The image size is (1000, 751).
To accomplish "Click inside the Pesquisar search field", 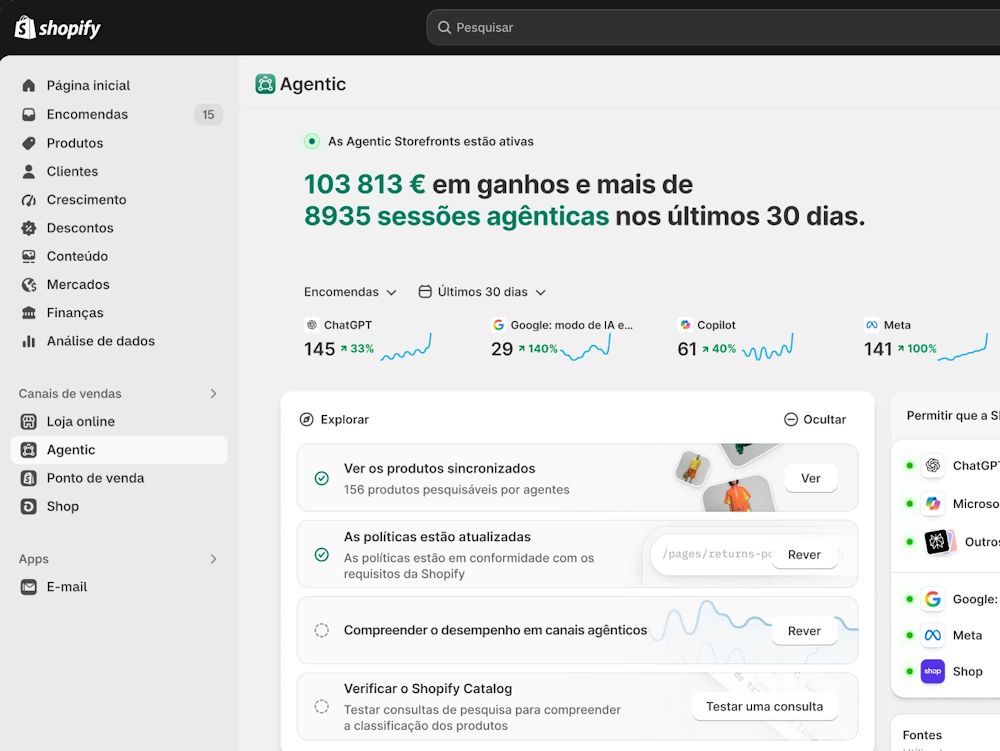I will tap(712, 27).
